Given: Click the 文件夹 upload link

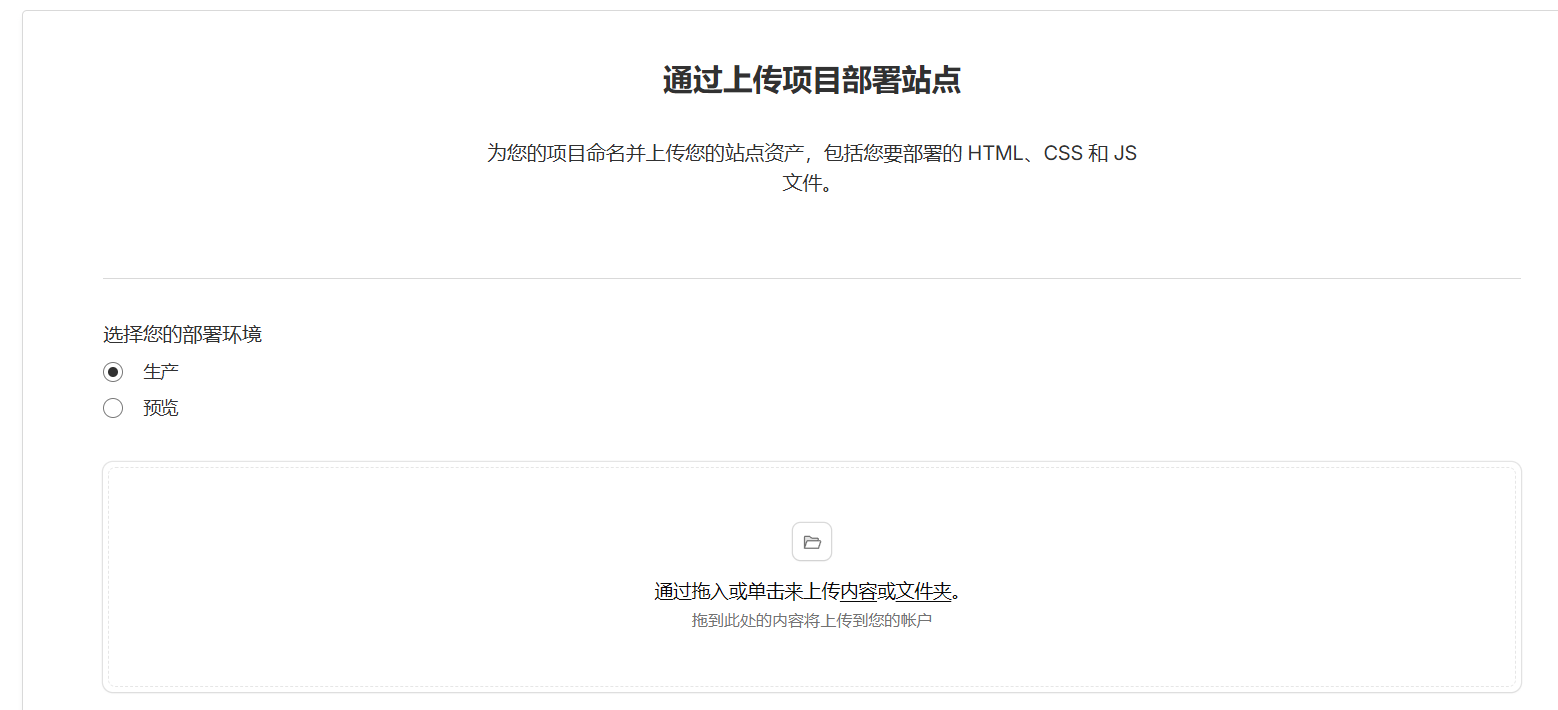Looking at the screenshot, I should pyautogui.click(x=924, y=591).
